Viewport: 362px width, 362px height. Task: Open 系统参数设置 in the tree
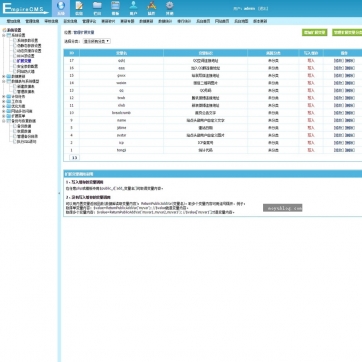coord(28,40)
